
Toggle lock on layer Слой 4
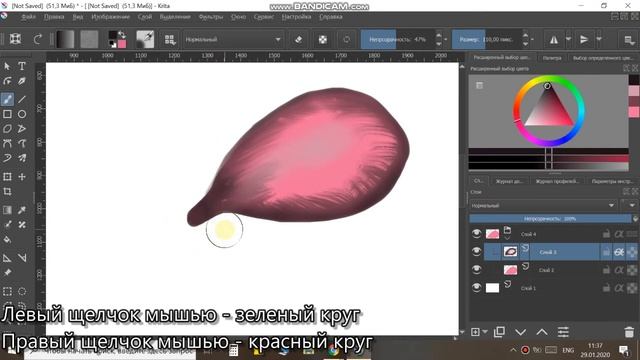click(606, 234)
